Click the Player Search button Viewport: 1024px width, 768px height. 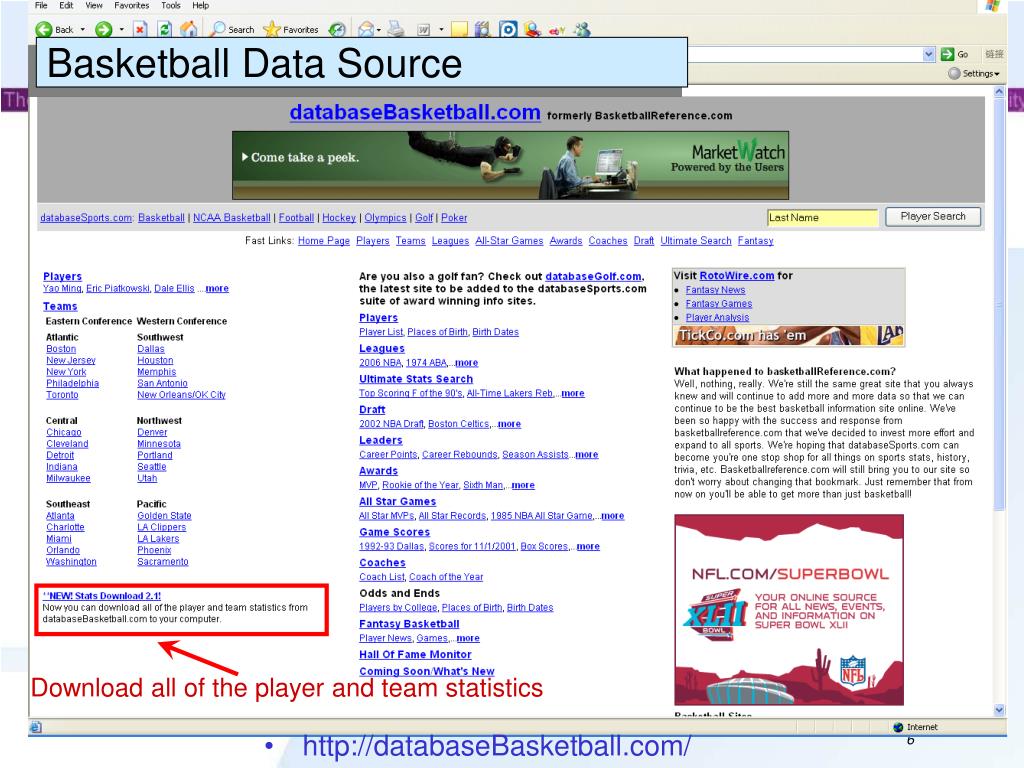(x=933, y=217)
